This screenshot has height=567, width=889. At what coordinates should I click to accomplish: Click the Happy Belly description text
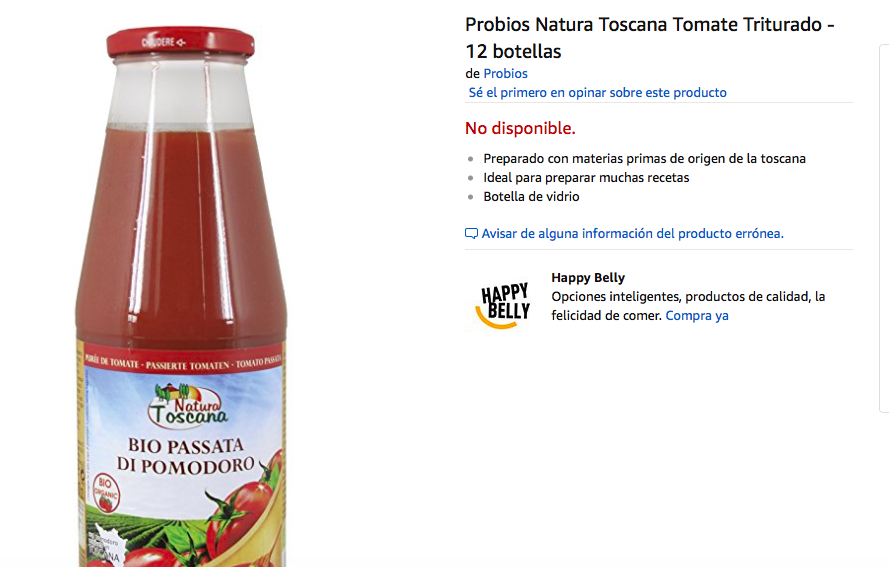(x=688, y=306)
